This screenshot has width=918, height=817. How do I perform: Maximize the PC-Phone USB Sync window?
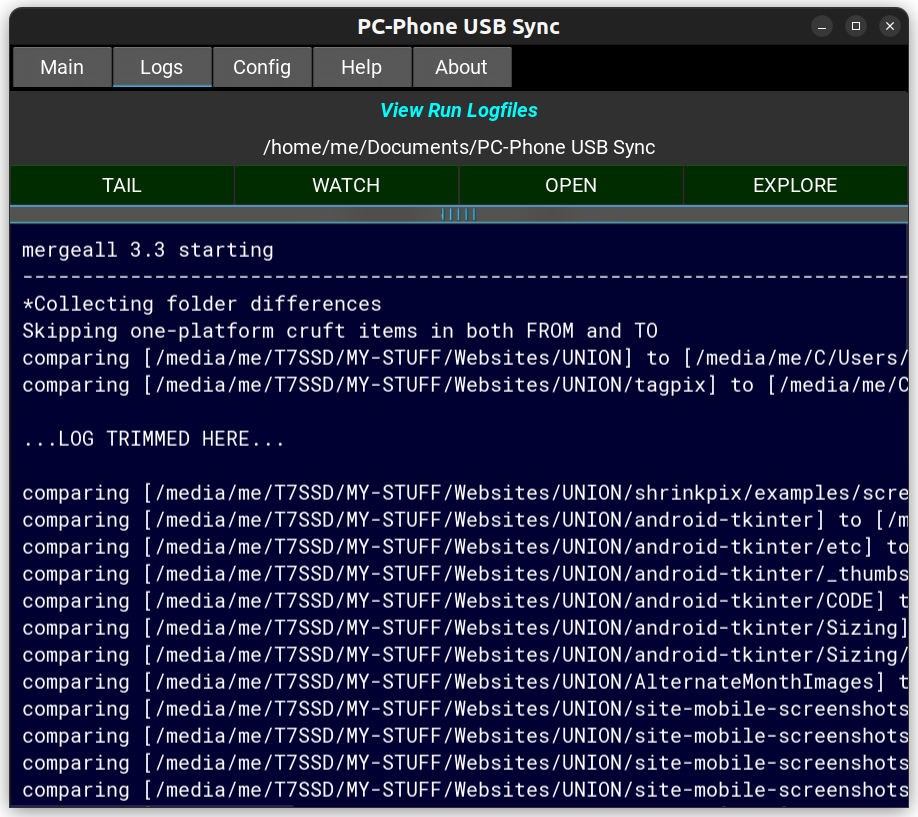[856, 26]
